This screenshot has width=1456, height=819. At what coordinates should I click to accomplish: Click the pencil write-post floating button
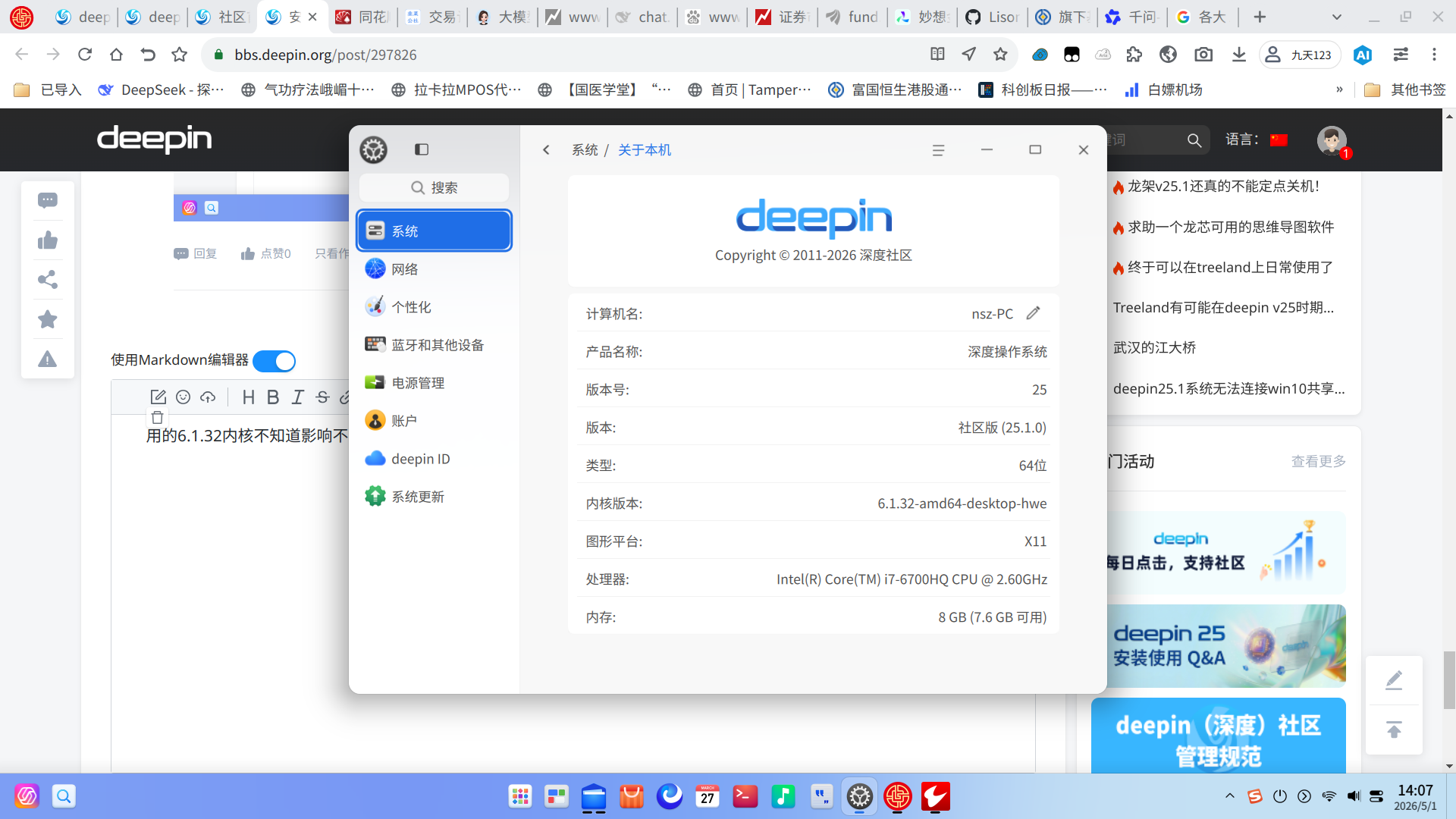1394,680
